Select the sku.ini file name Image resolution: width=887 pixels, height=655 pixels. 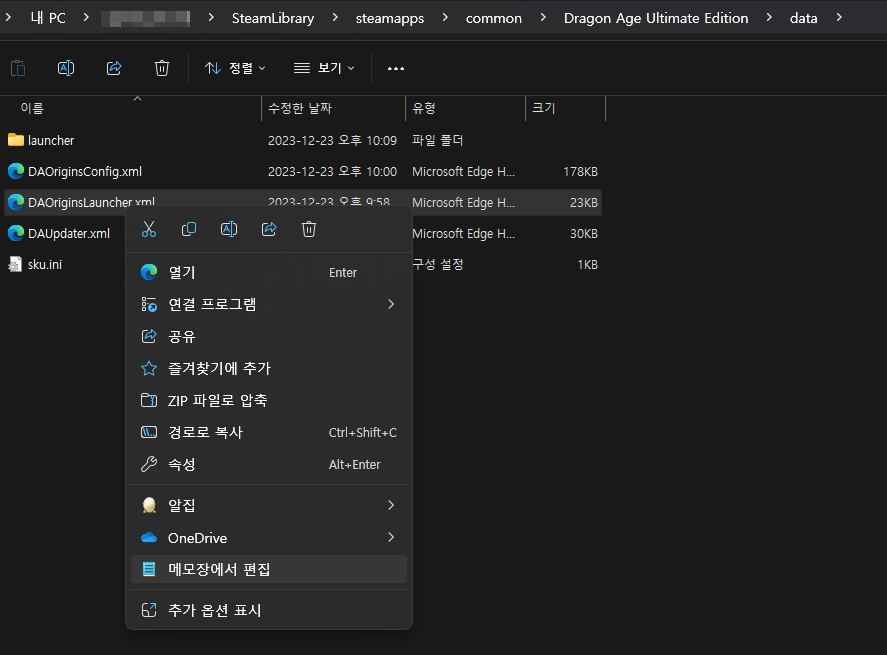click(45, 264)
